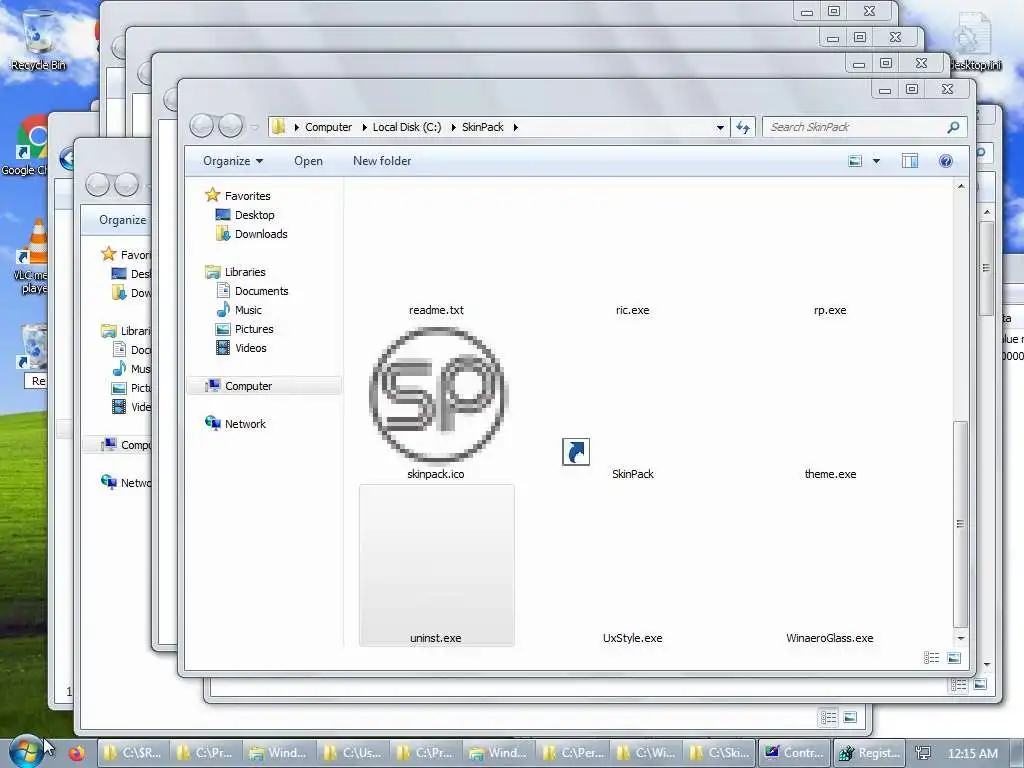Viewport: 1024px width, 768px height.
Task: Click the Start button orb
Action: [x=25, y=752]
